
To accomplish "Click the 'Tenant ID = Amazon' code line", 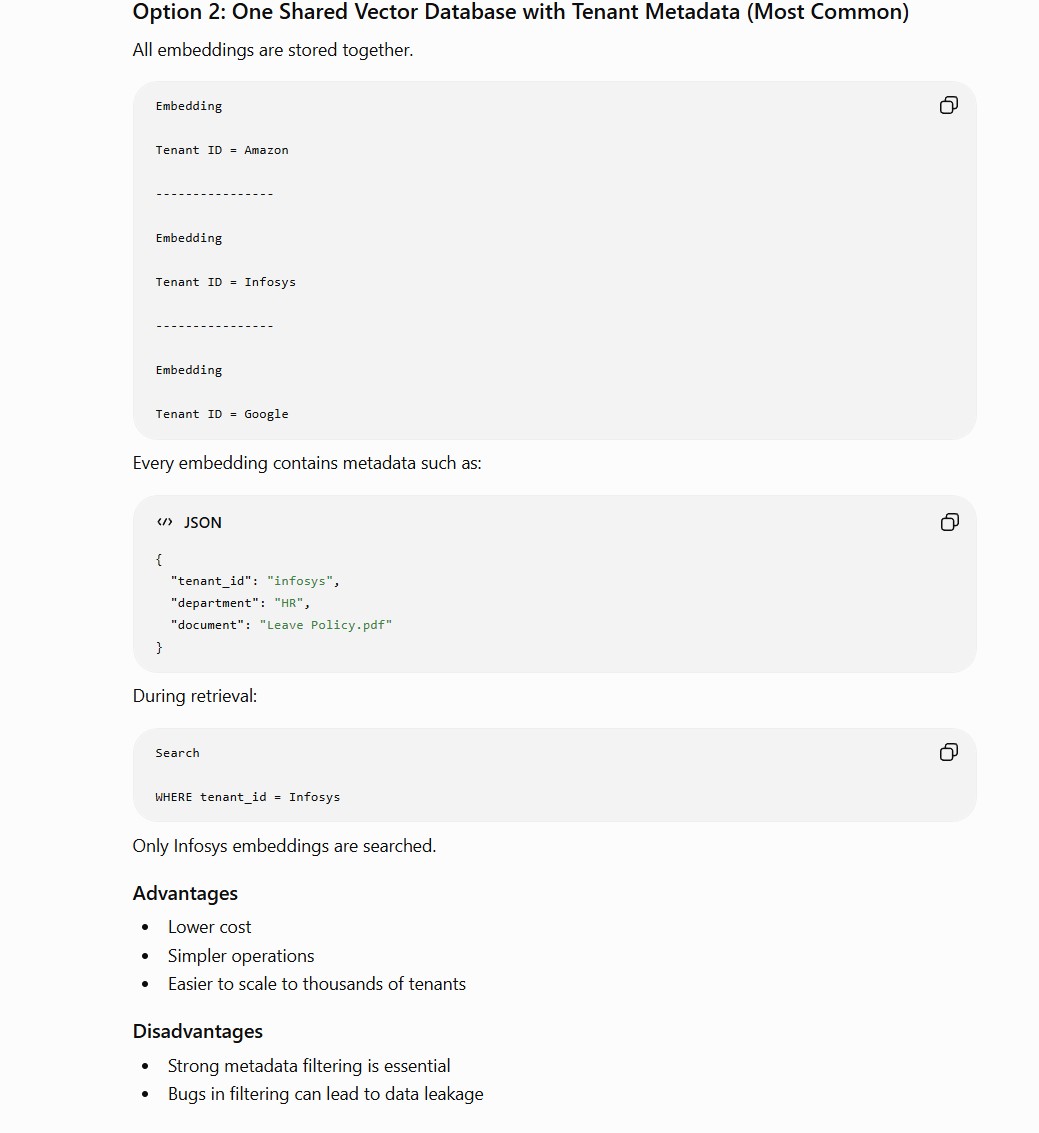I will 222,150.
